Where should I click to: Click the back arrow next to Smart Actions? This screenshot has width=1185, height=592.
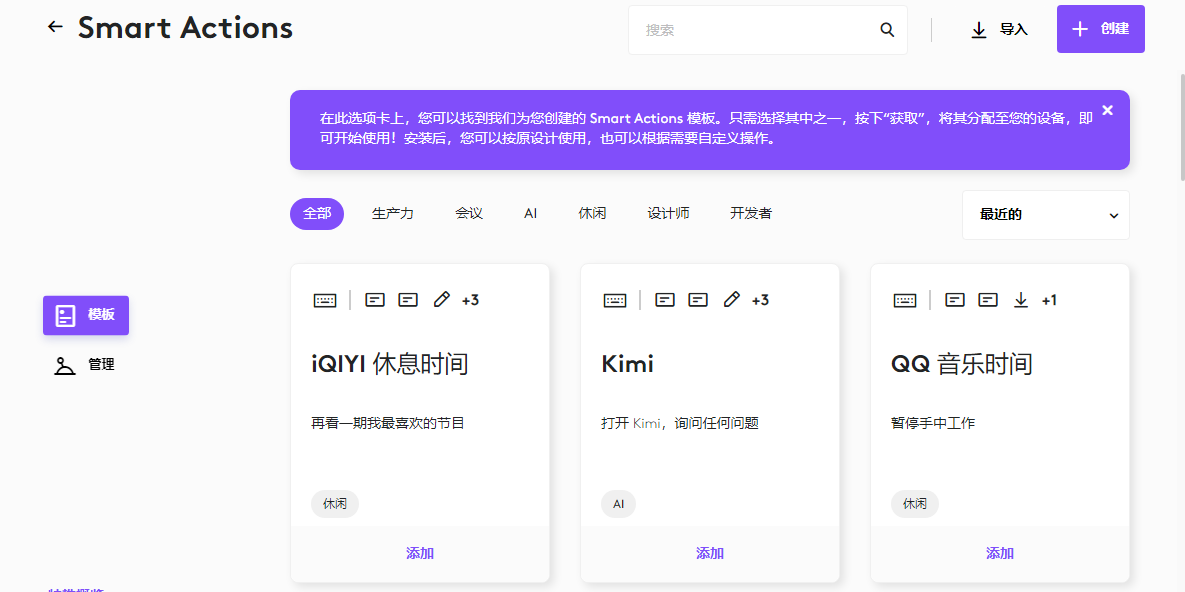[55, 27]
